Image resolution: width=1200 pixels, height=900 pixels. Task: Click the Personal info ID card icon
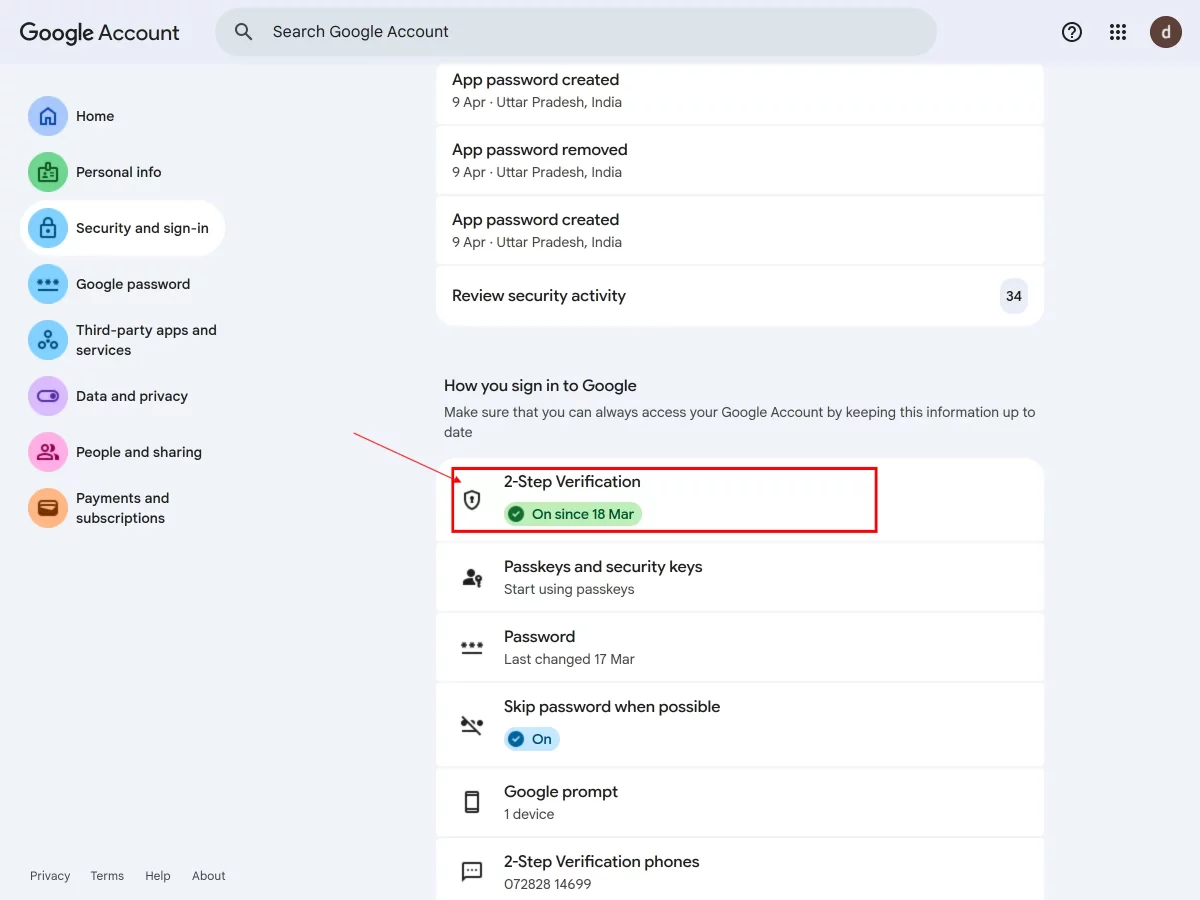48,172
